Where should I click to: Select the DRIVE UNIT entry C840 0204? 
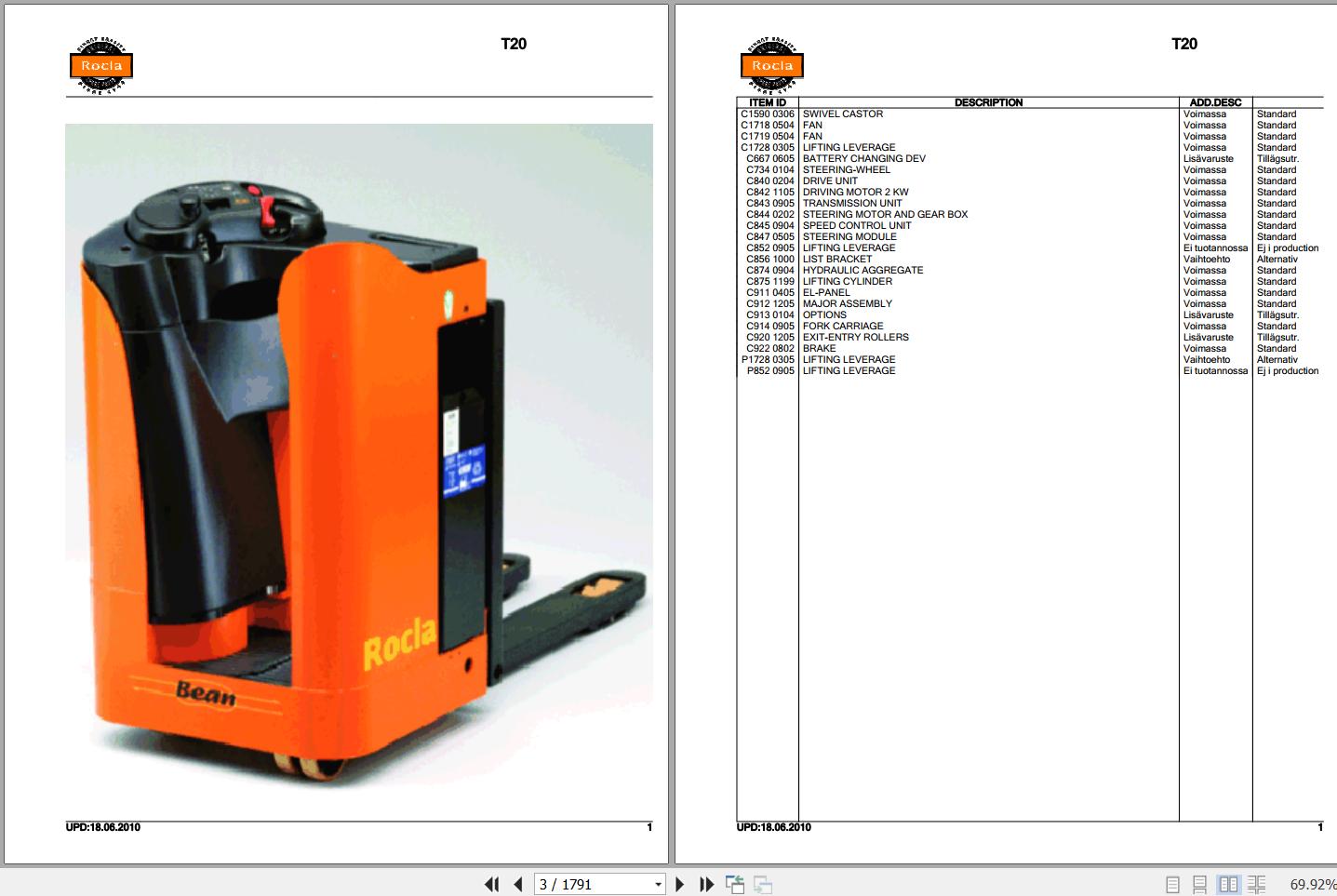[x=833, y=181]
